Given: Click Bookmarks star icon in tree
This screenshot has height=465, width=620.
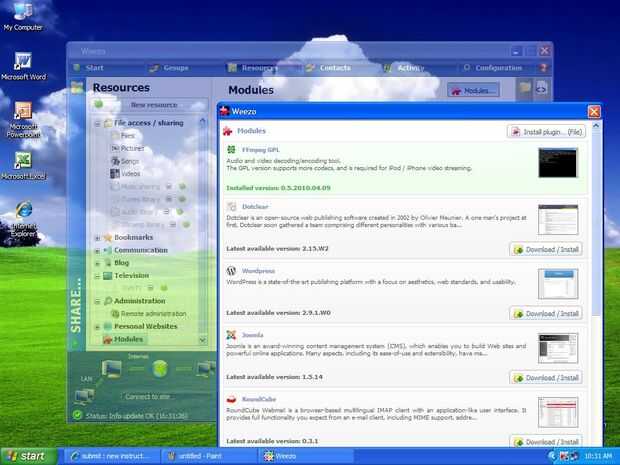Looking at the screenshot, I should [108, 238].
